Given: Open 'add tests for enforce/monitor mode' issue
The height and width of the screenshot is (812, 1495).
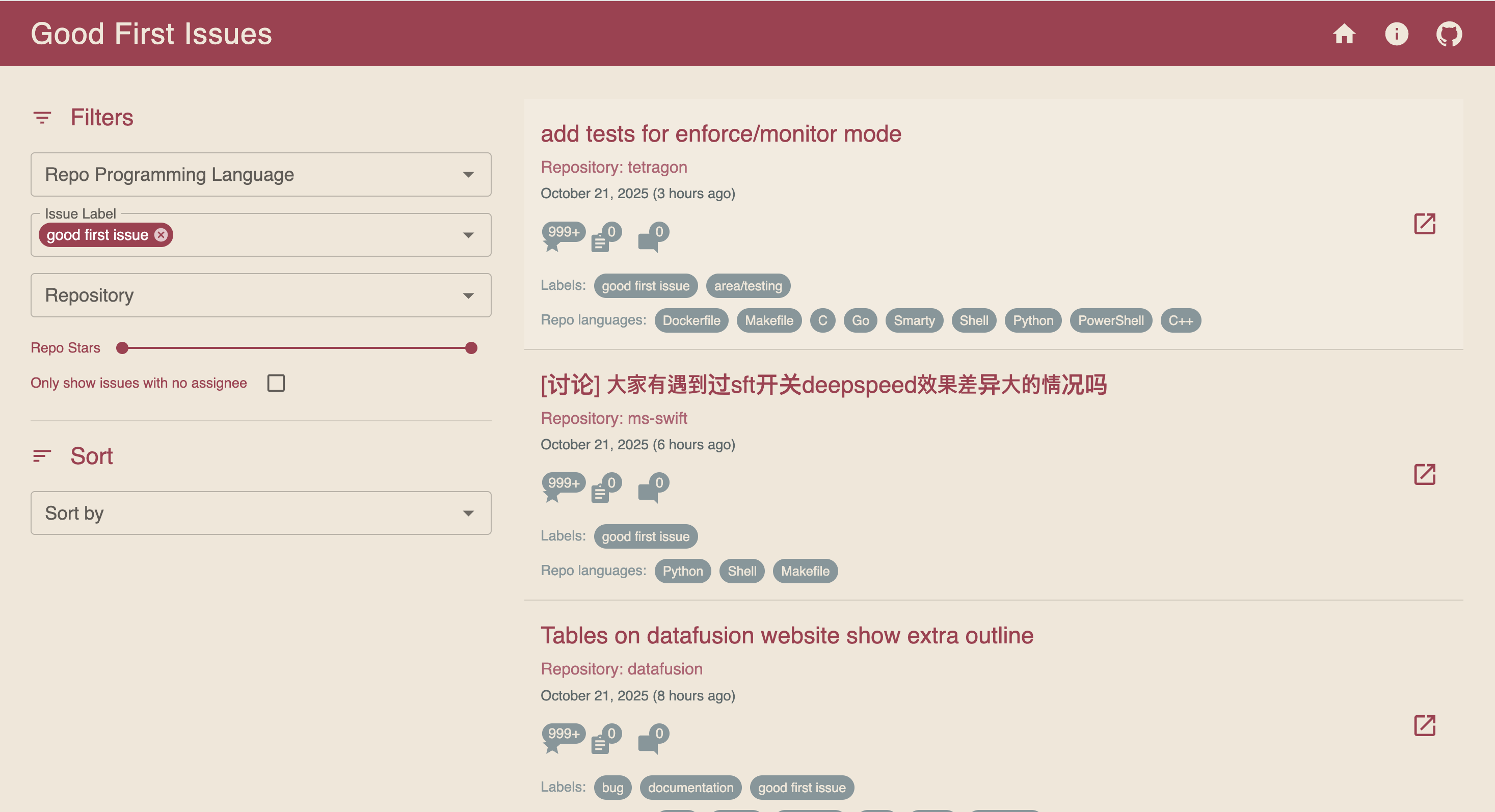Looking at the screenshot, I should (720, 134).
